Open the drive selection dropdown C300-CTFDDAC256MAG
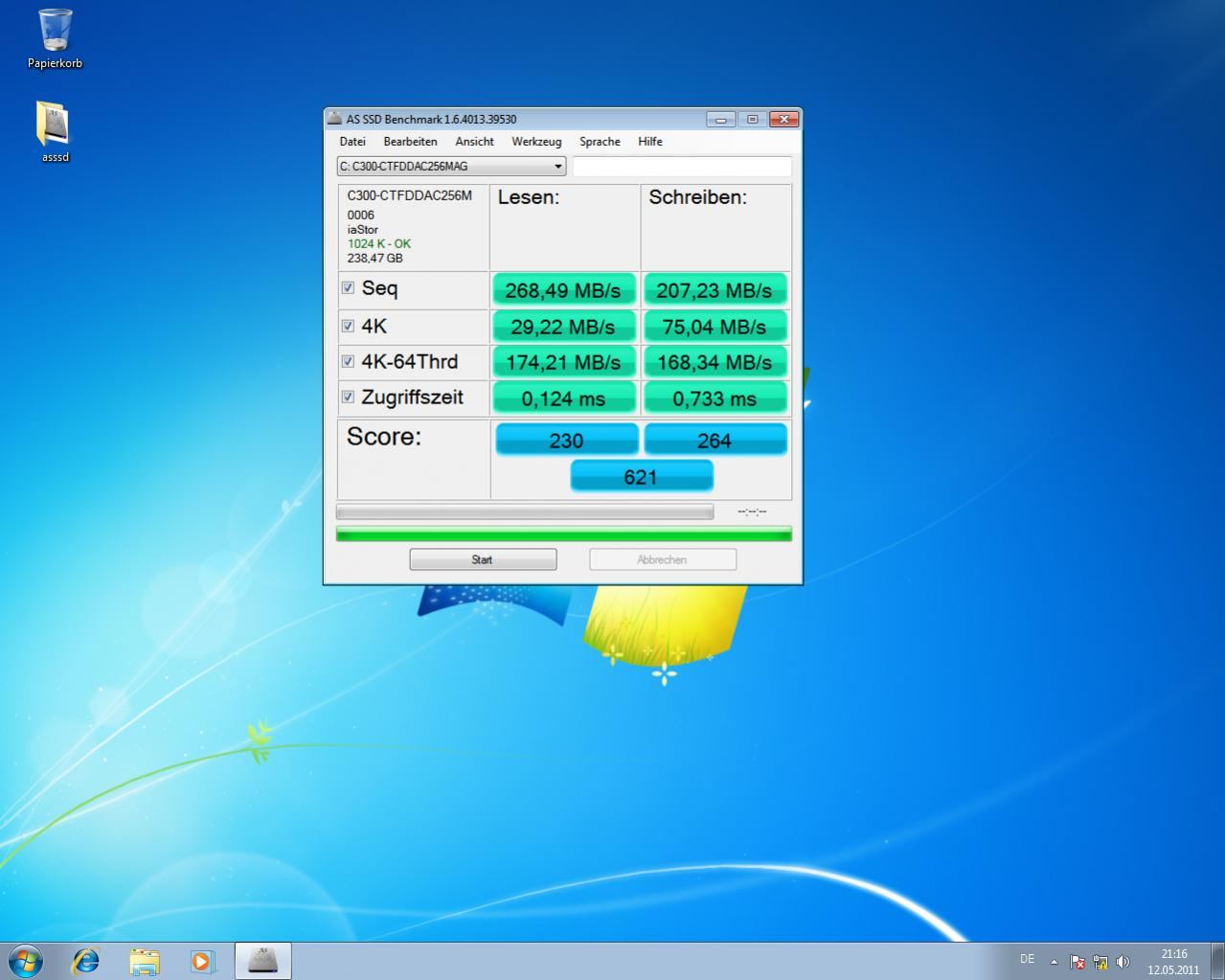This screenshot has width=1225, height=980. 451,166
